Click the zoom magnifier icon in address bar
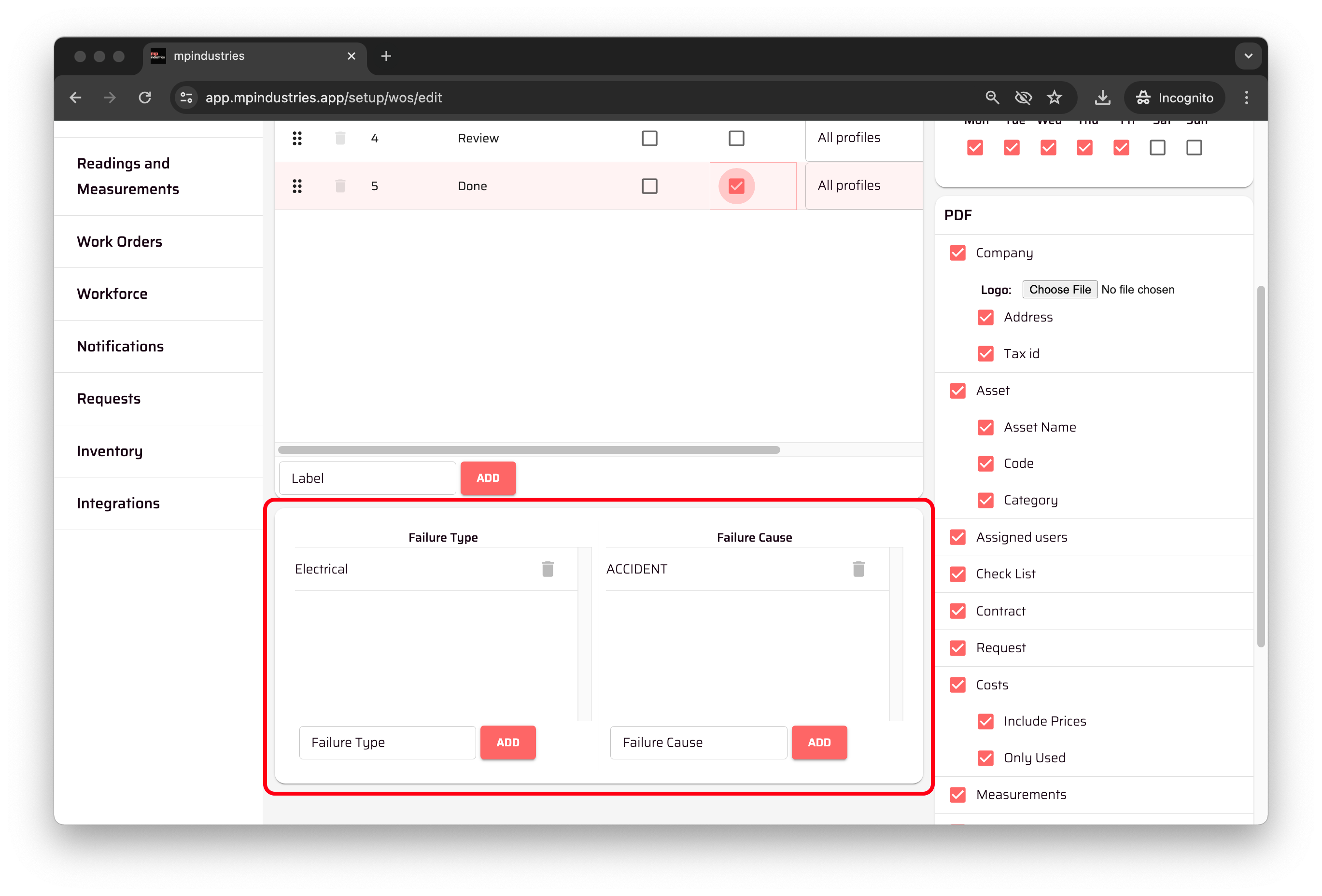This screenshot has width=1322, height=896. [992, 98]
